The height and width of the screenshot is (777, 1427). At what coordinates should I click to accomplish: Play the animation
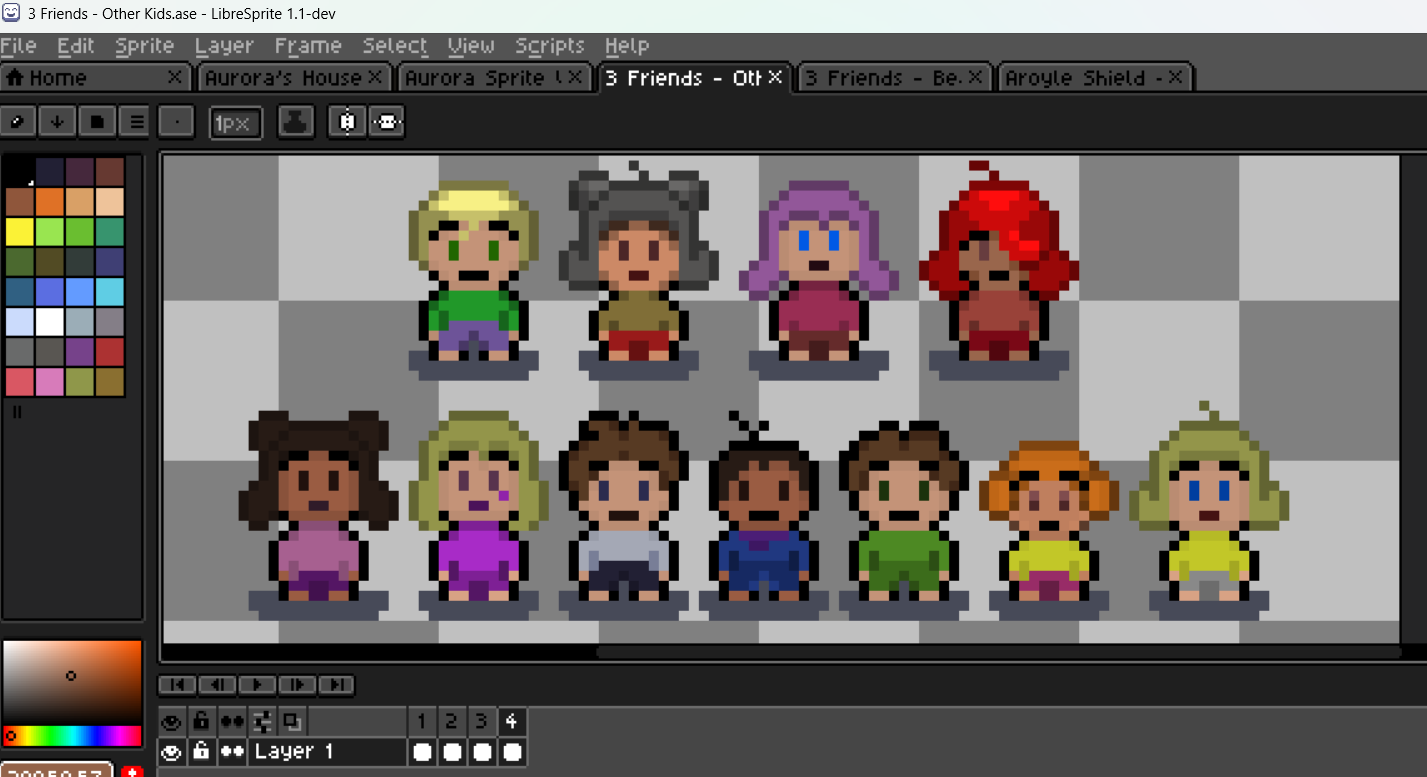(x=257, y=685)
